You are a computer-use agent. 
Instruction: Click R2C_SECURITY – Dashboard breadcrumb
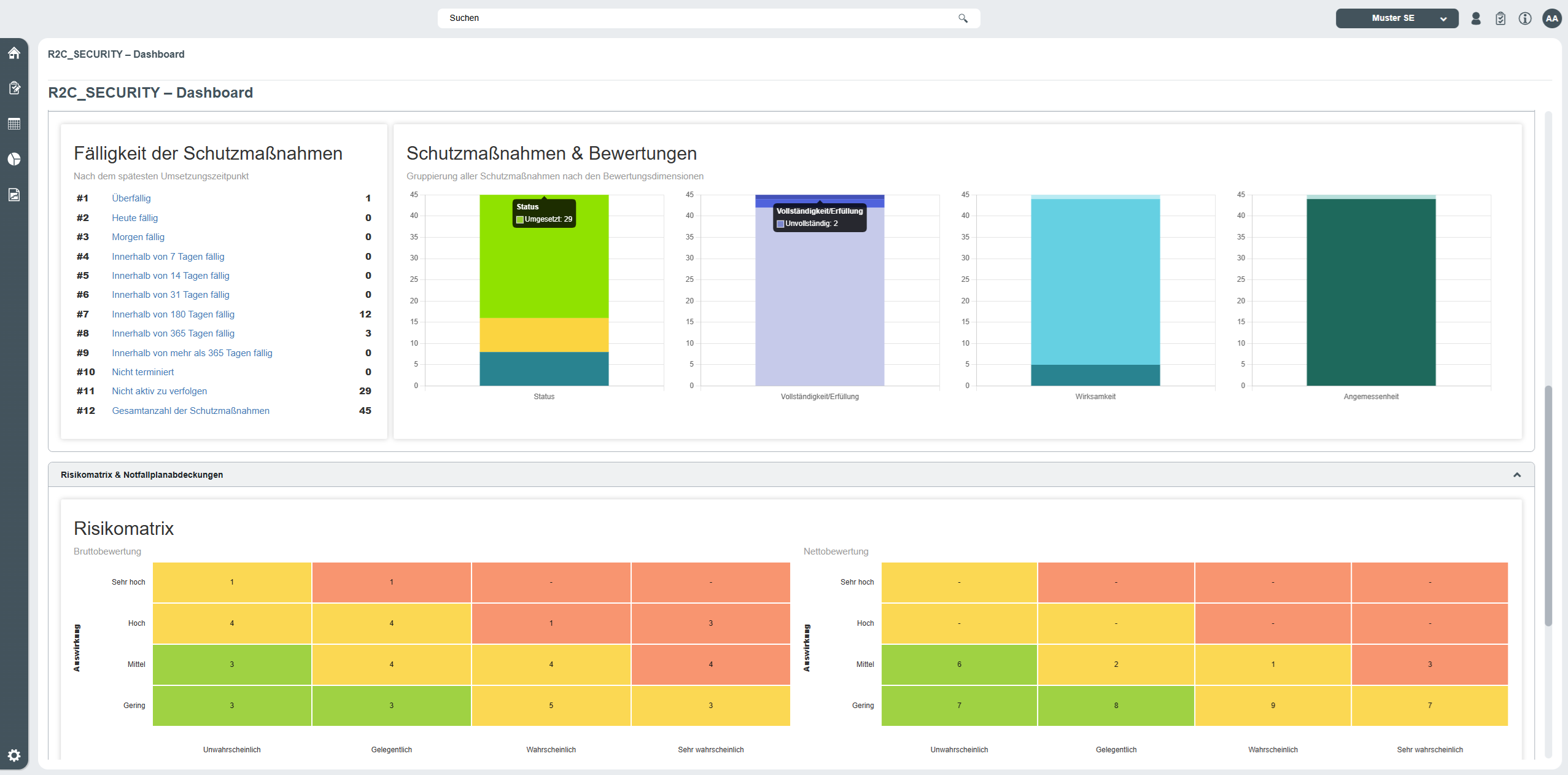click(116, 54)
